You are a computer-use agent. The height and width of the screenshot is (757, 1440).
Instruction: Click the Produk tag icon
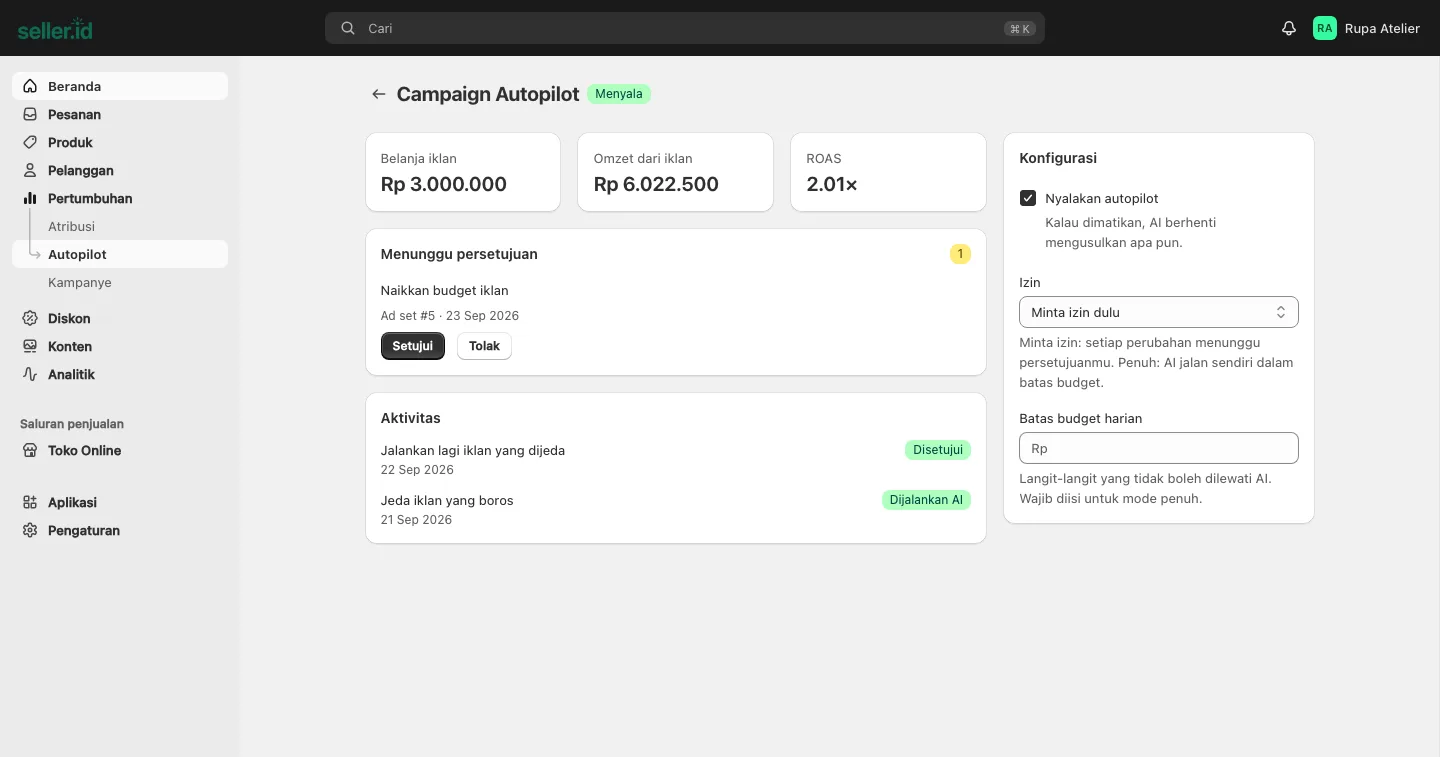click(x=30, y=142)
